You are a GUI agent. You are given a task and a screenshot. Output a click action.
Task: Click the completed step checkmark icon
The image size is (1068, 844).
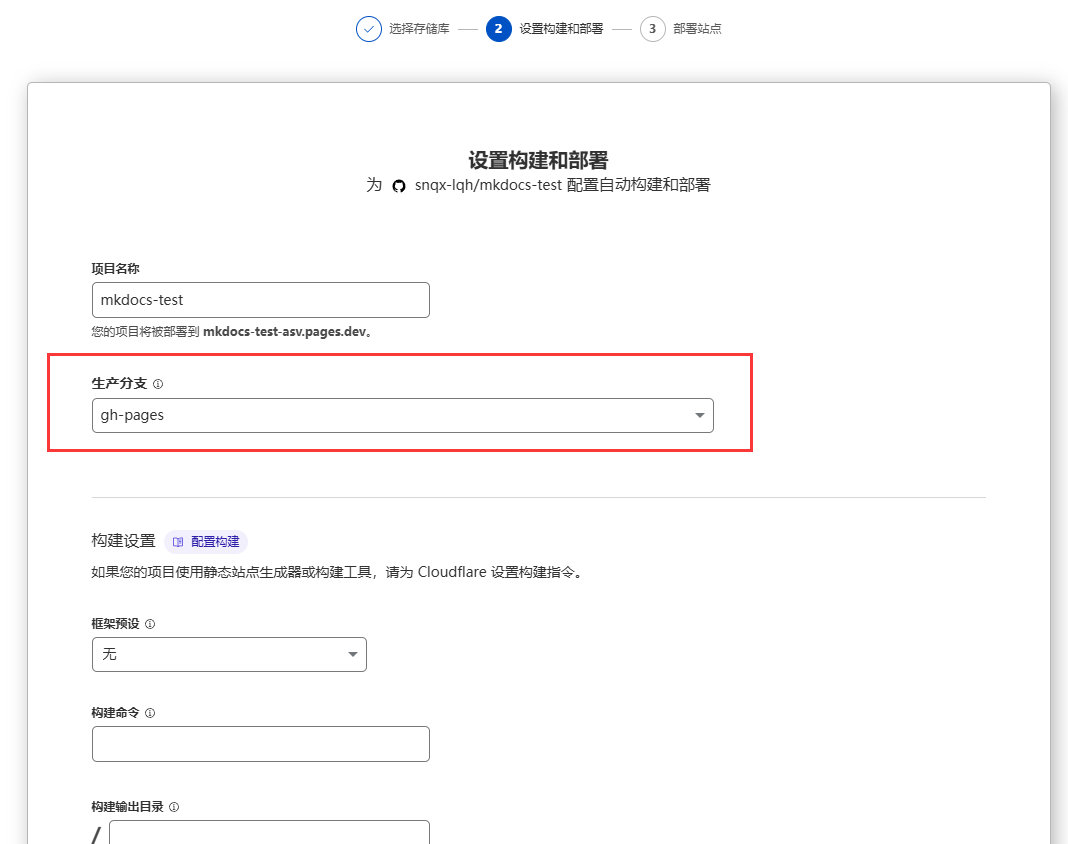click(369, 29)
